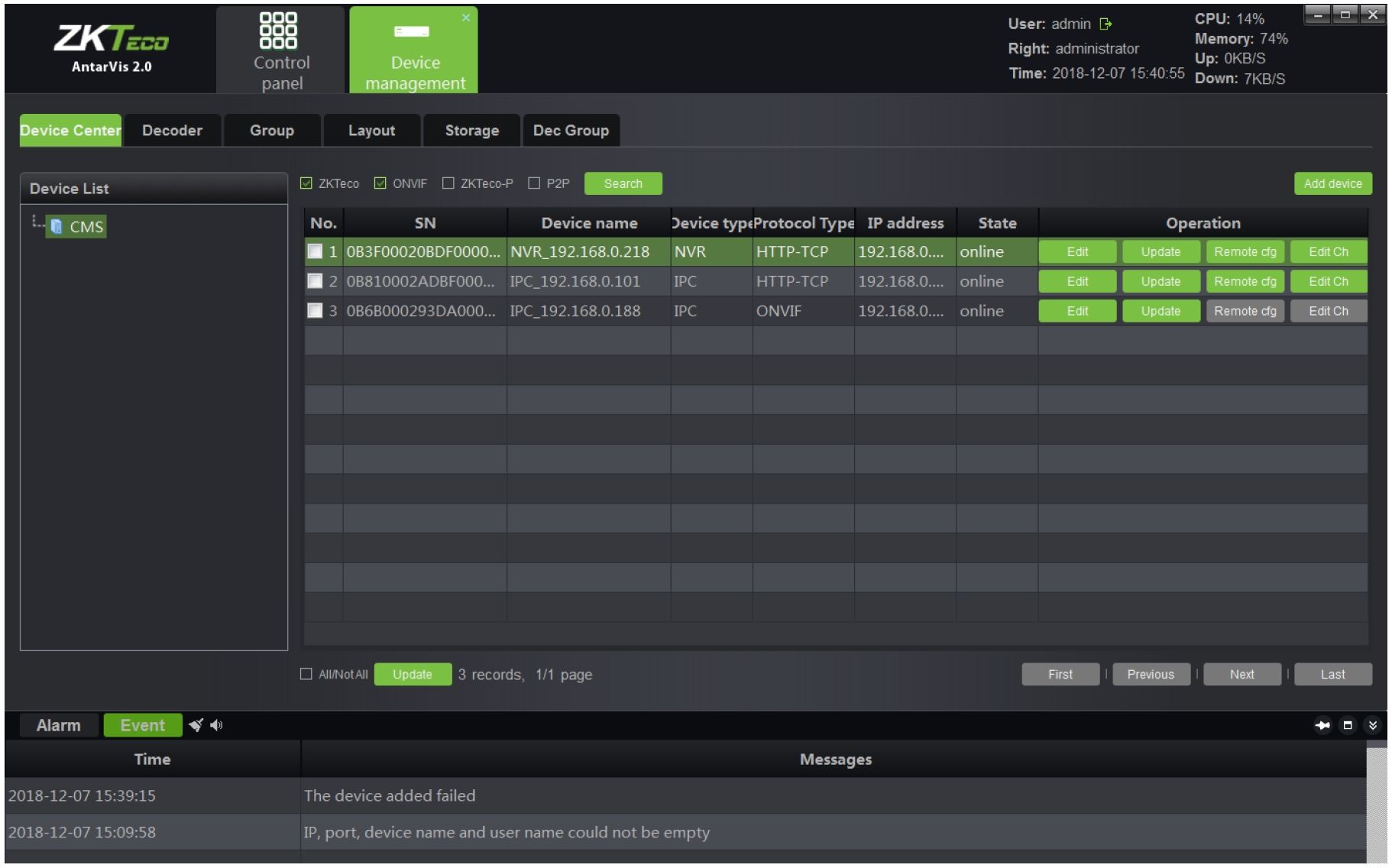Image resolution: width=1392 pixels, height=868 pixels.
Task: Expand the CMS tree node
Action: coord(36,223)
